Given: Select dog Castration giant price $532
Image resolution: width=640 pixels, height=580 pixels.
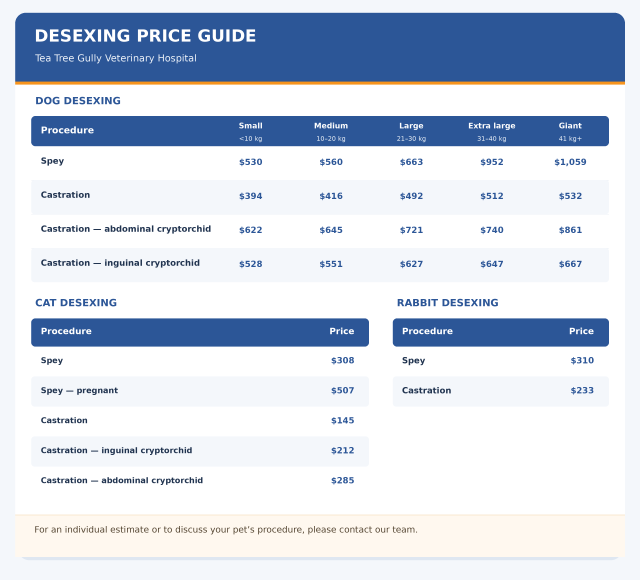Looking at the screenshot, I should click(x=570, y=196).
